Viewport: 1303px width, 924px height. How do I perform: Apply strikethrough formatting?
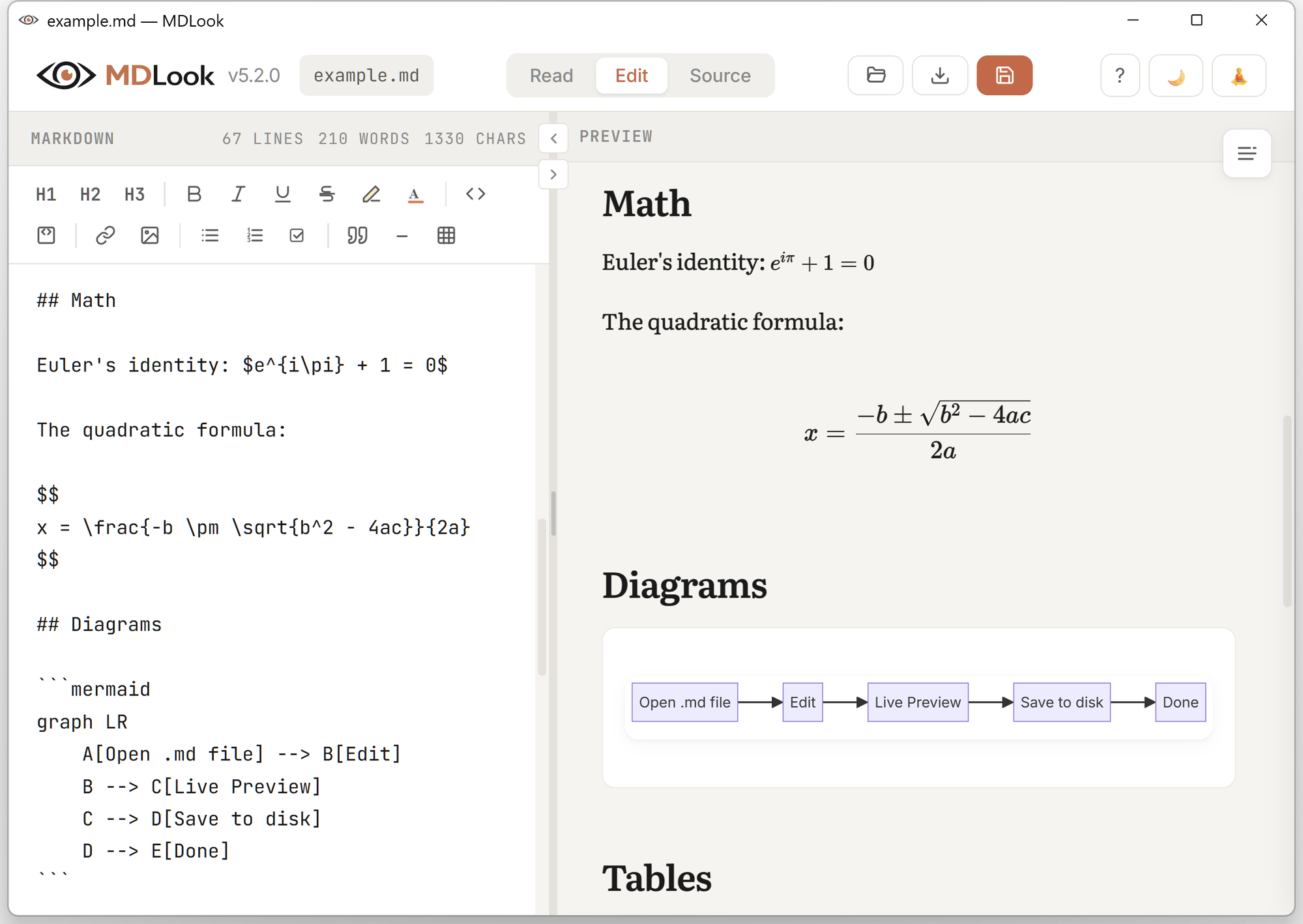click(327, 194)
